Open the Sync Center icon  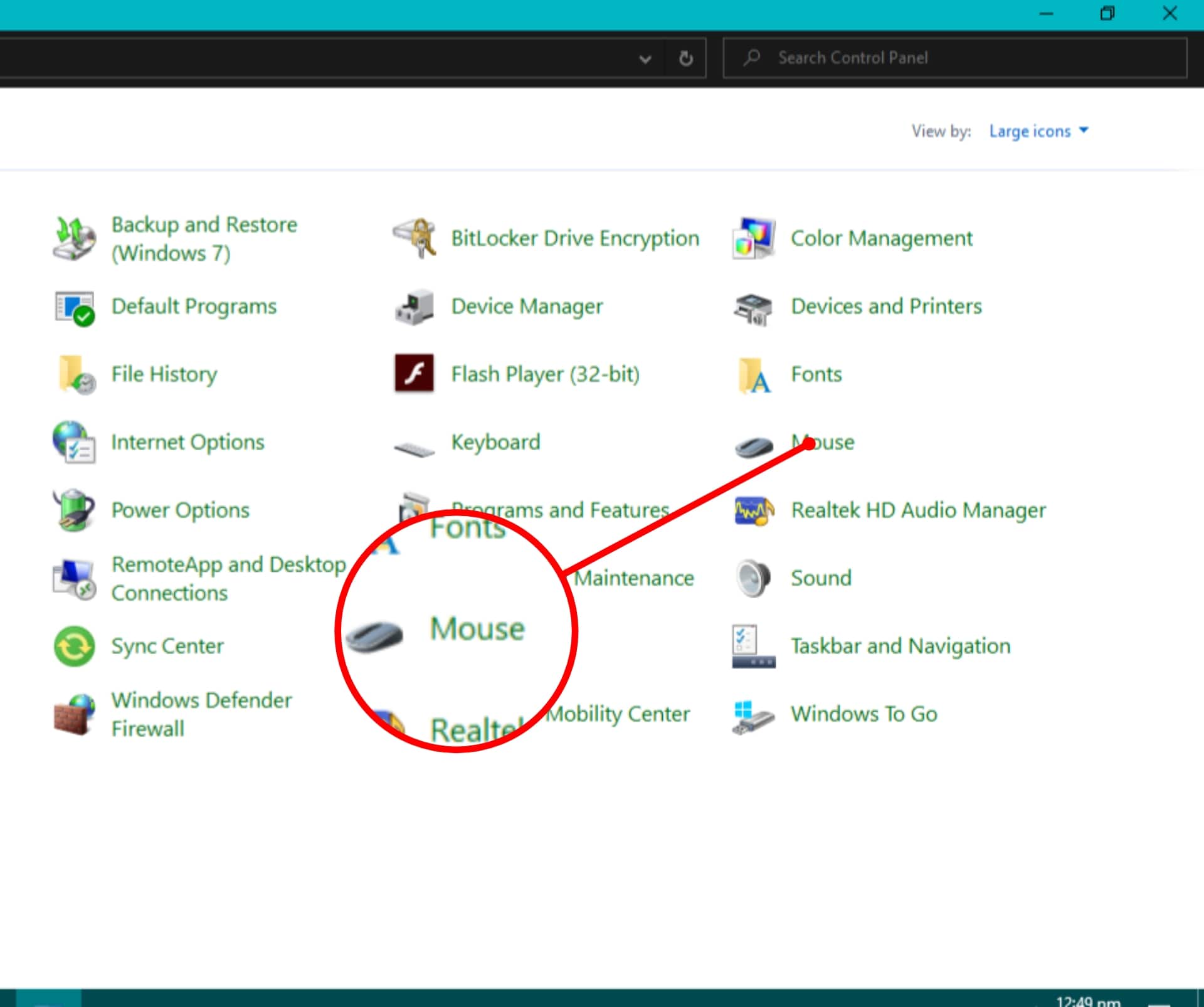(74, 646)
